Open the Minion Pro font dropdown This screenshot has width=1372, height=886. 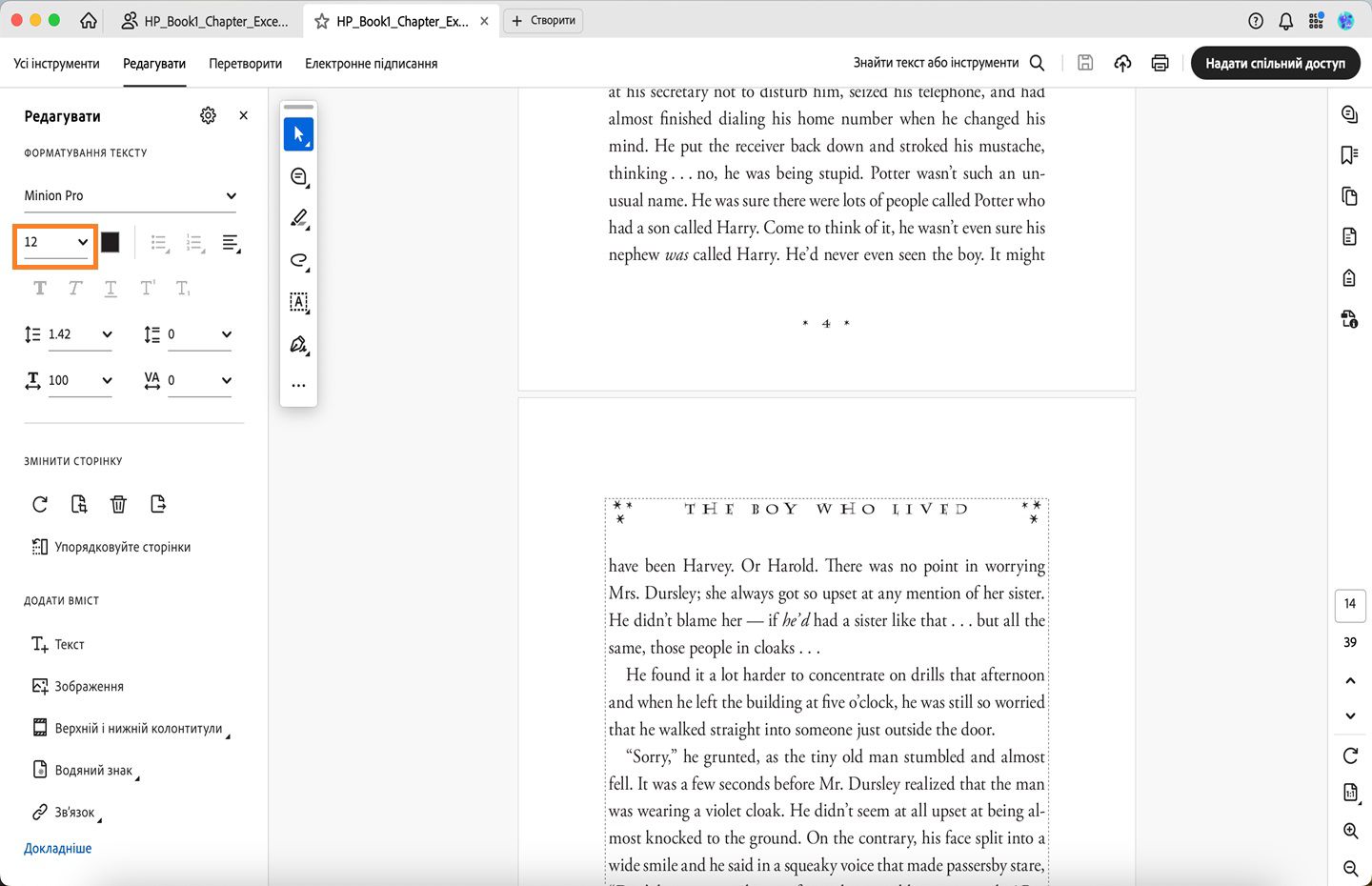(x=131, y=196)
